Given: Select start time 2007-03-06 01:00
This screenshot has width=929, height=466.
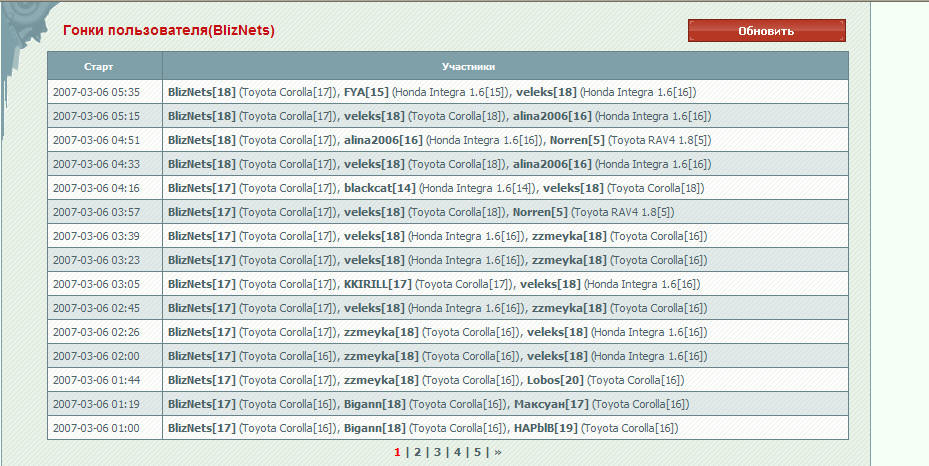Looking at the screenshot, I should point(97,428).
